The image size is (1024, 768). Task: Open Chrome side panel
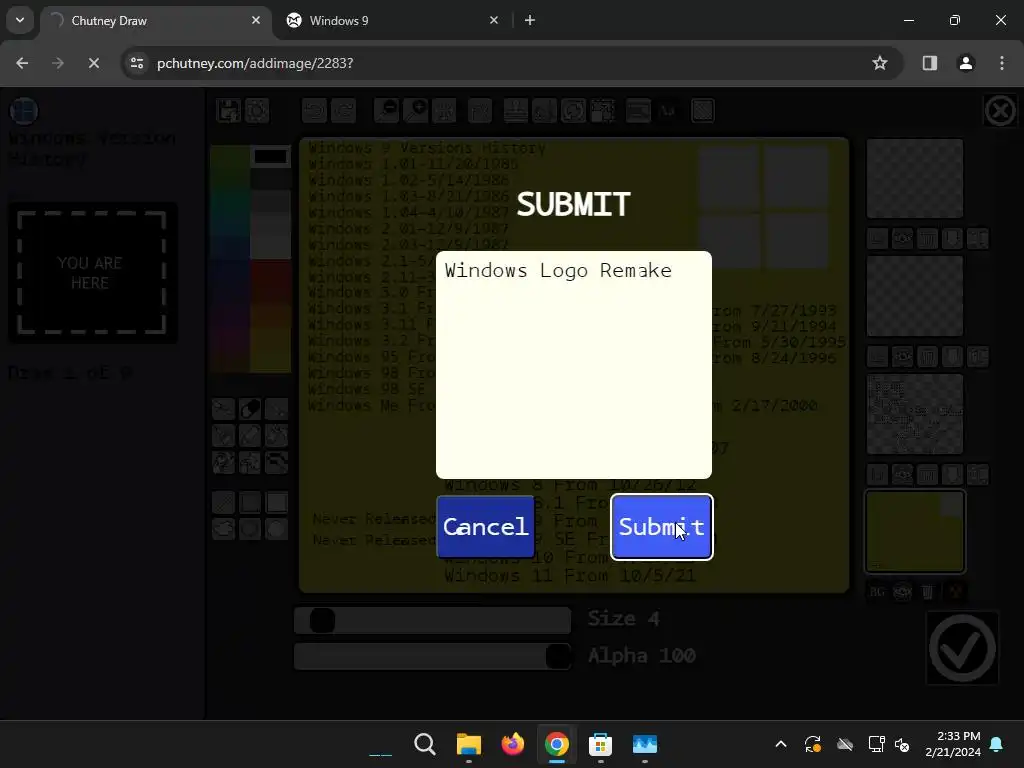[929, 63]
